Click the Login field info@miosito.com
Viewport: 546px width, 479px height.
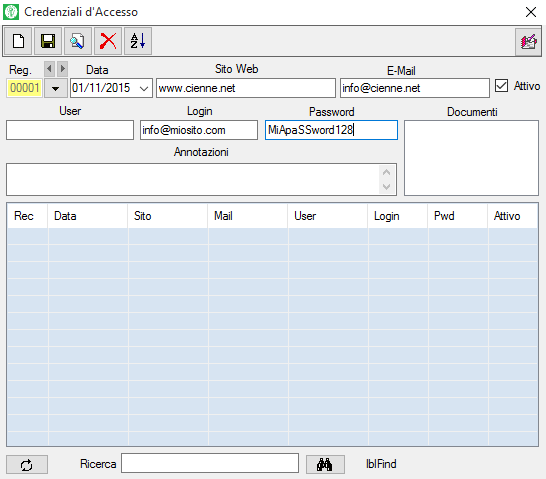198,130
